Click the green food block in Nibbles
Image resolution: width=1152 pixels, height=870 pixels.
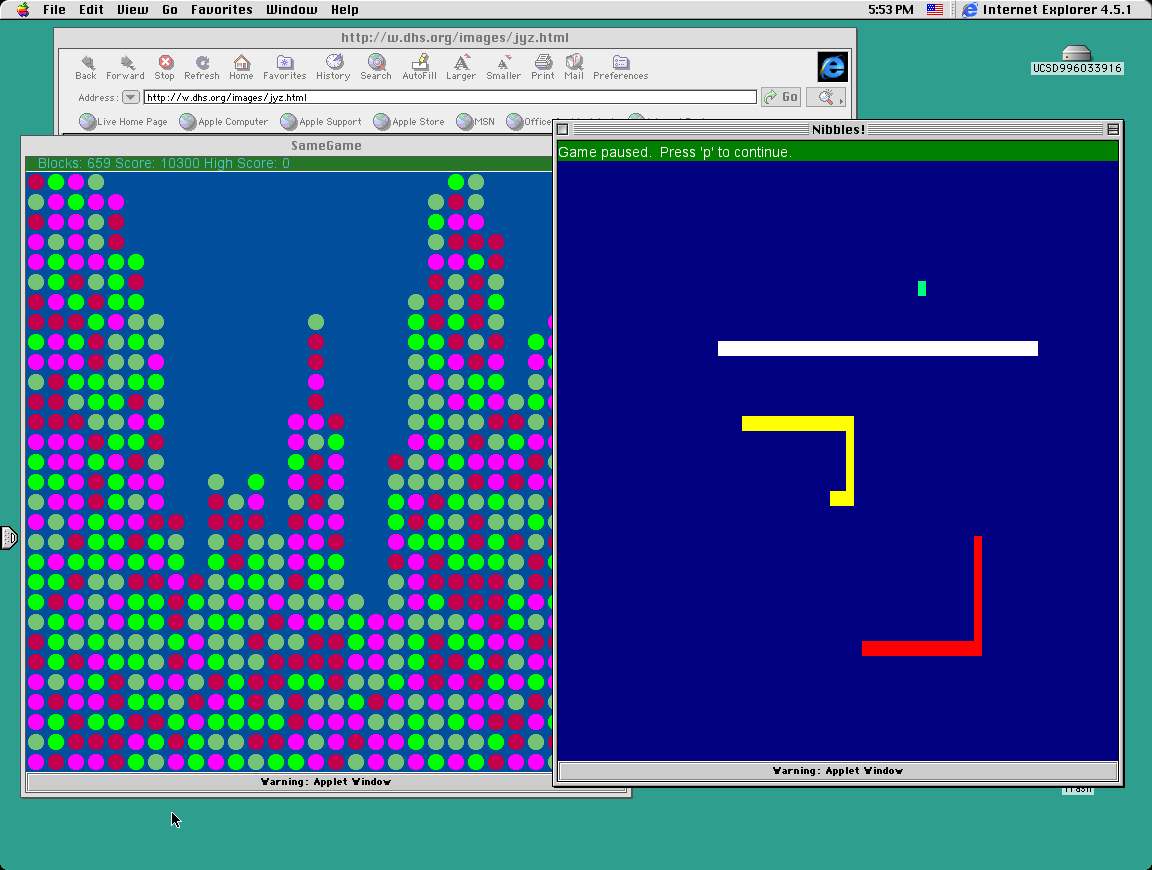click(922, 288)
